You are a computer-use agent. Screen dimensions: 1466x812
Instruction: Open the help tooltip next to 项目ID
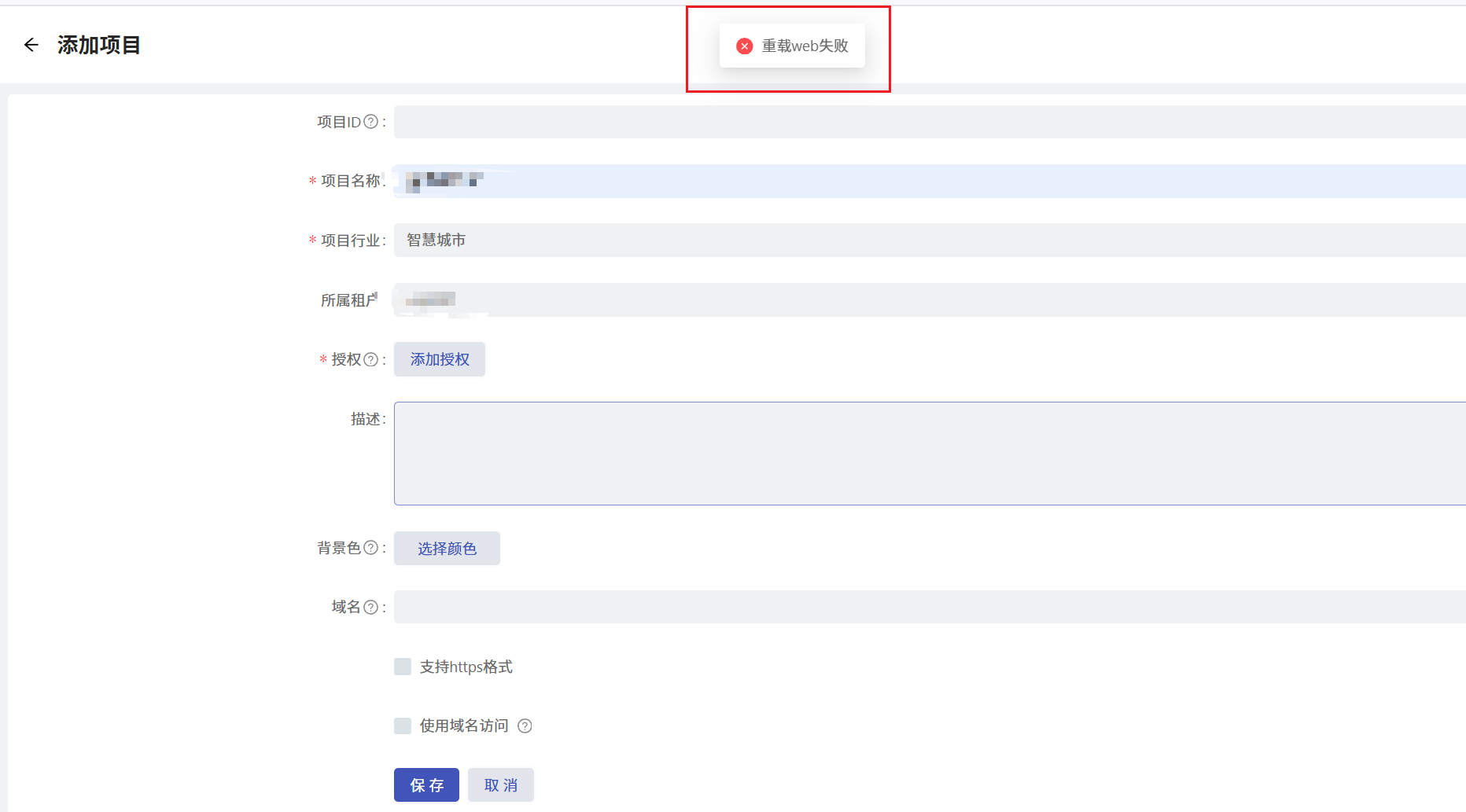(370, 122)
